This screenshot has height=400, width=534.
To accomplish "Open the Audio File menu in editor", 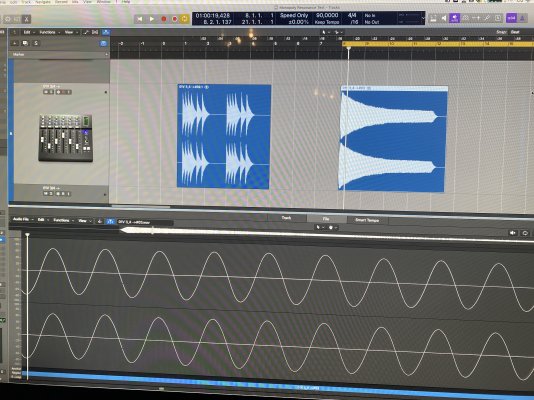I will point(22,219).
